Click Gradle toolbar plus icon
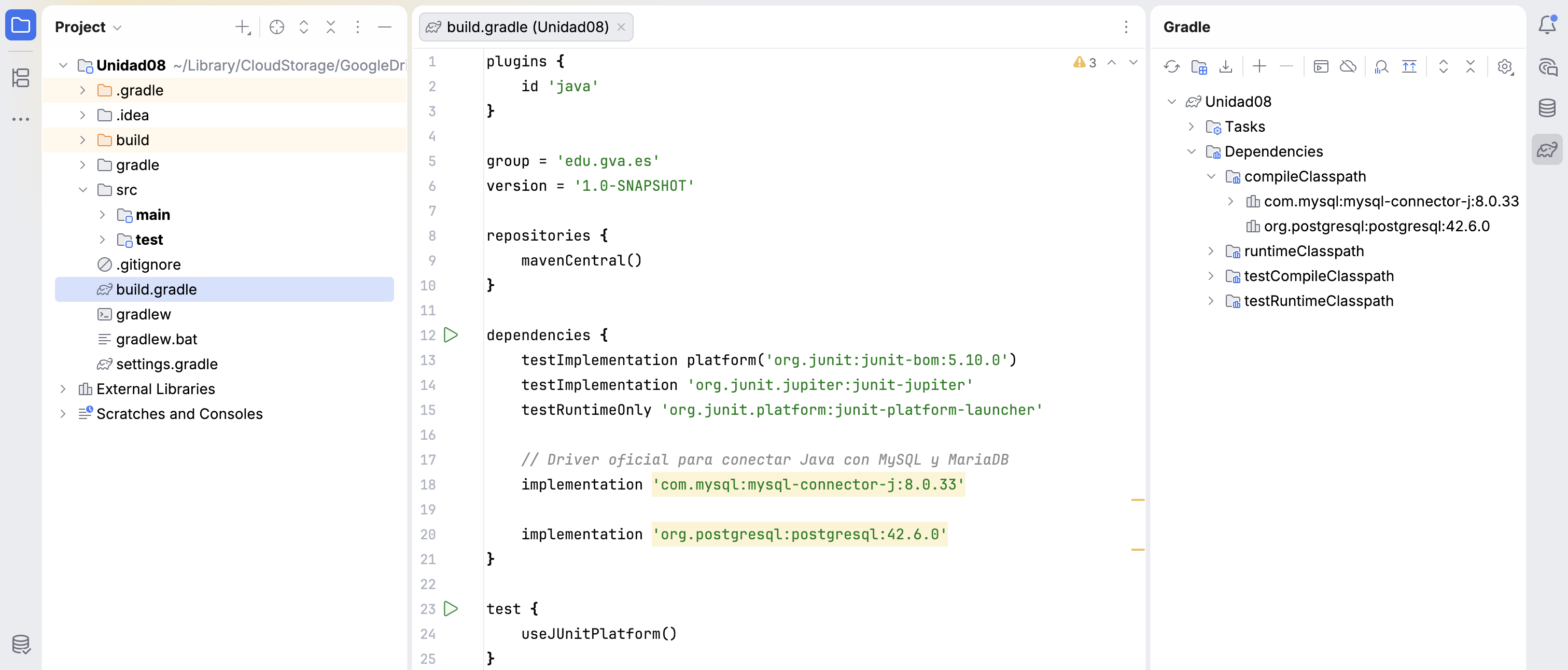 (x=1259, y=66)
